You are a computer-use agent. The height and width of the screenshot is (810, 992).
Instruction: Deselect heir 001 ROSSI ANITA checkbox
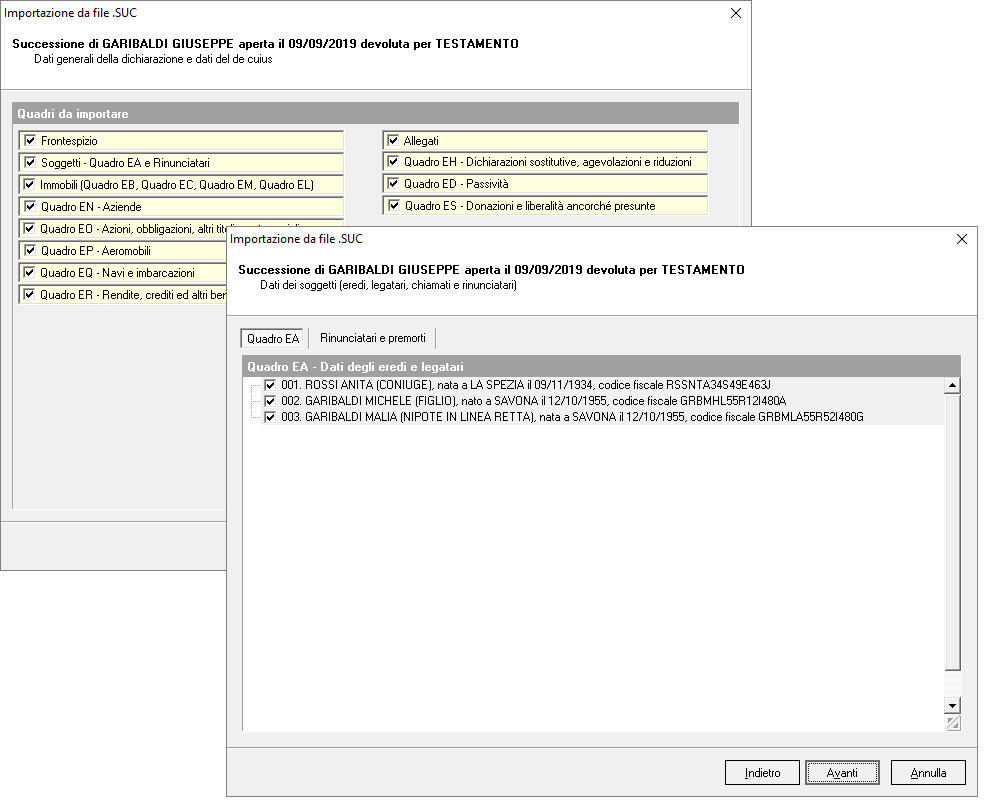click(x=270, y=385)
